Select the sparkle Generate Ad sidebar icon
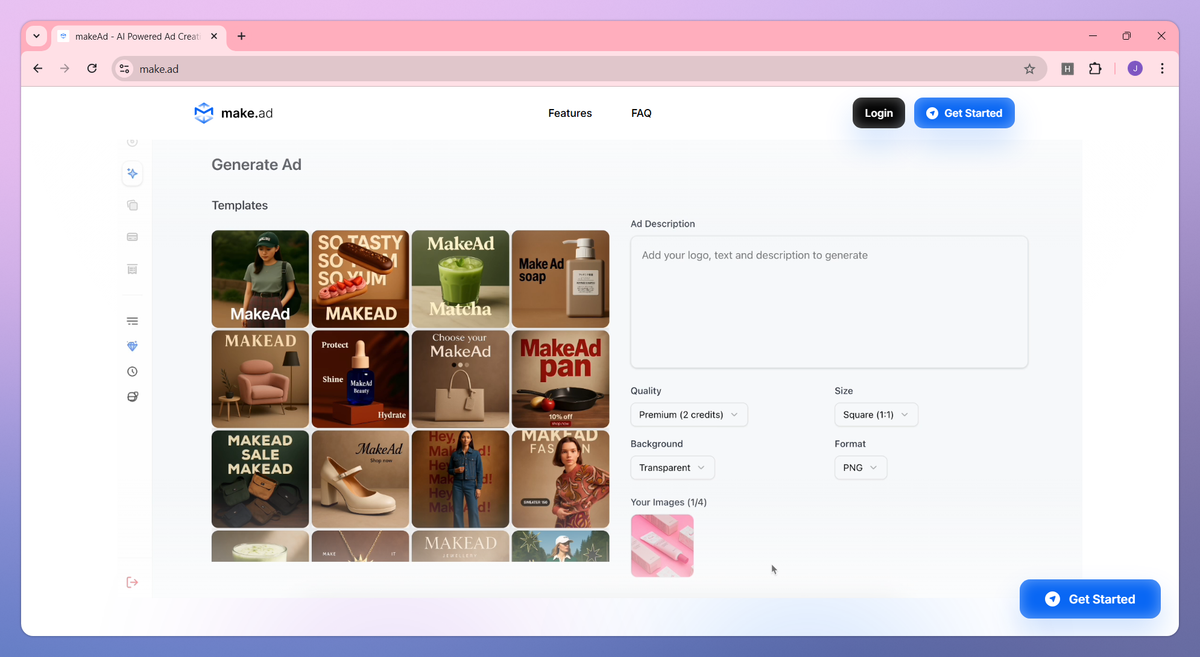Screen dimensions: 1200x657 (132, 174)
